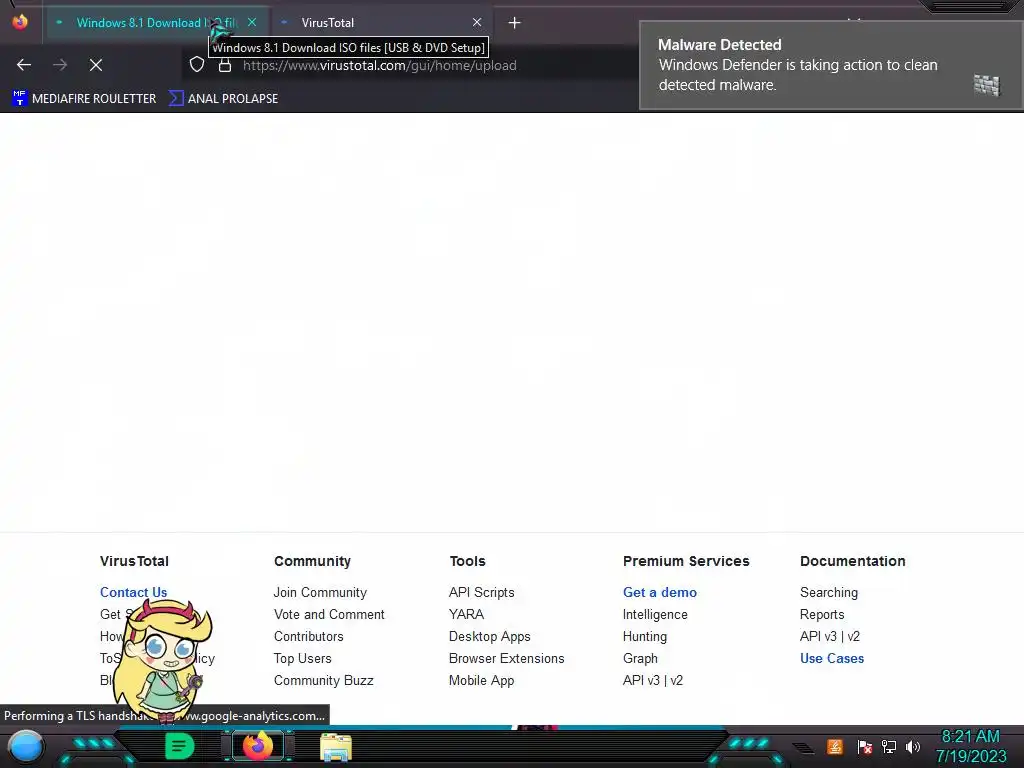Stop loading the page
Screen dimensions: 1024x768
96,65
